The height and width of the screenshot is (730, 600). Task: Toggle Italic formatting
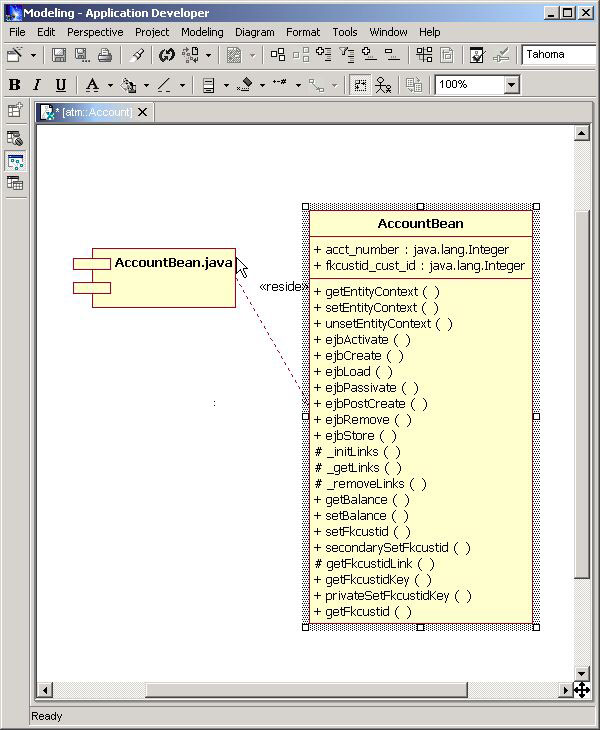tap(37, 85)
